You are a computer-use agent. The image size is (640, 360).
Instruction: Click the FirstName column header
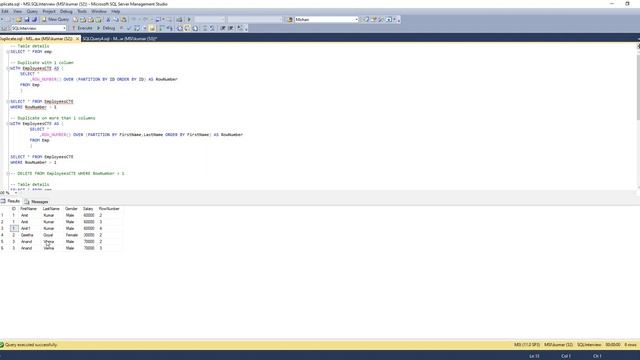point(29,209)
